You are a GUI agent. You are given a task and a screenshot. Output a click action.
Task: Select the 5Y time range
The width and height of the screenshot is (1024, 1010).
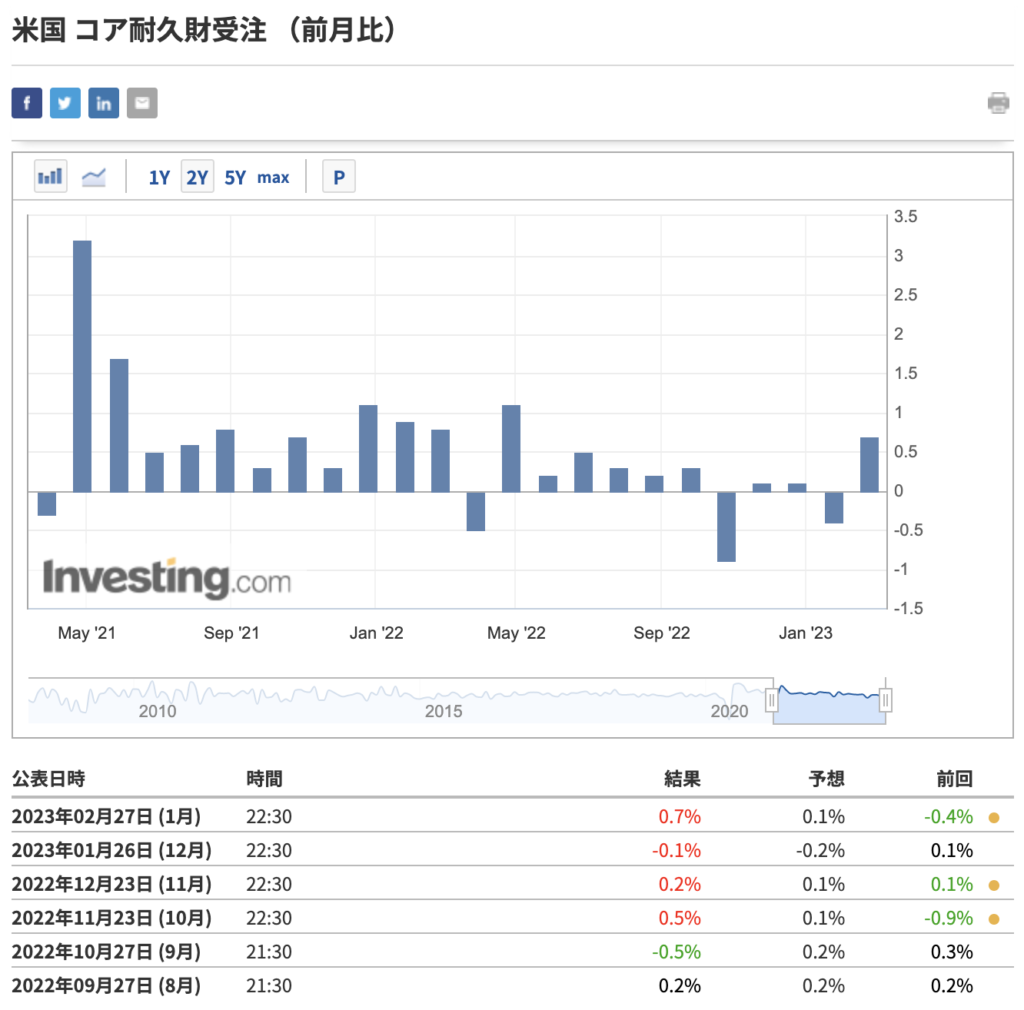235,178
